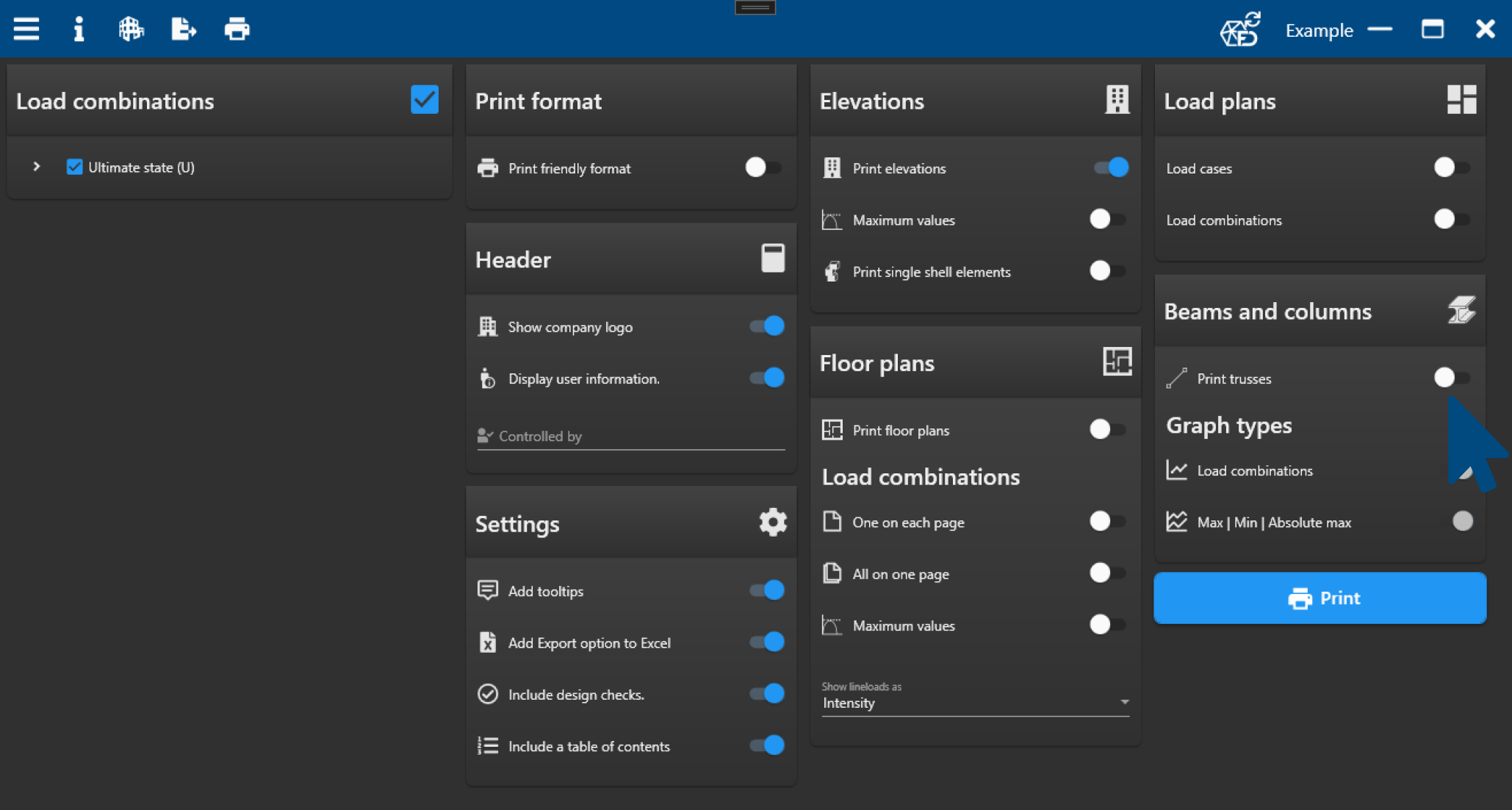Toggle Show company logo switch
Viewport: 1512px width, 810px height.
(767, 326)
